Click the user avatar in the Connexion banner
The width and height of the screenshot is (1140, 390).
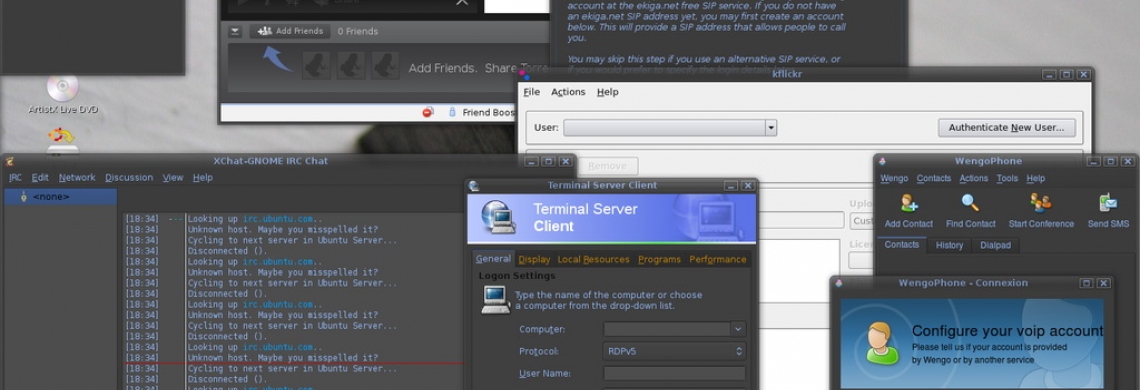tap(881, 343)
